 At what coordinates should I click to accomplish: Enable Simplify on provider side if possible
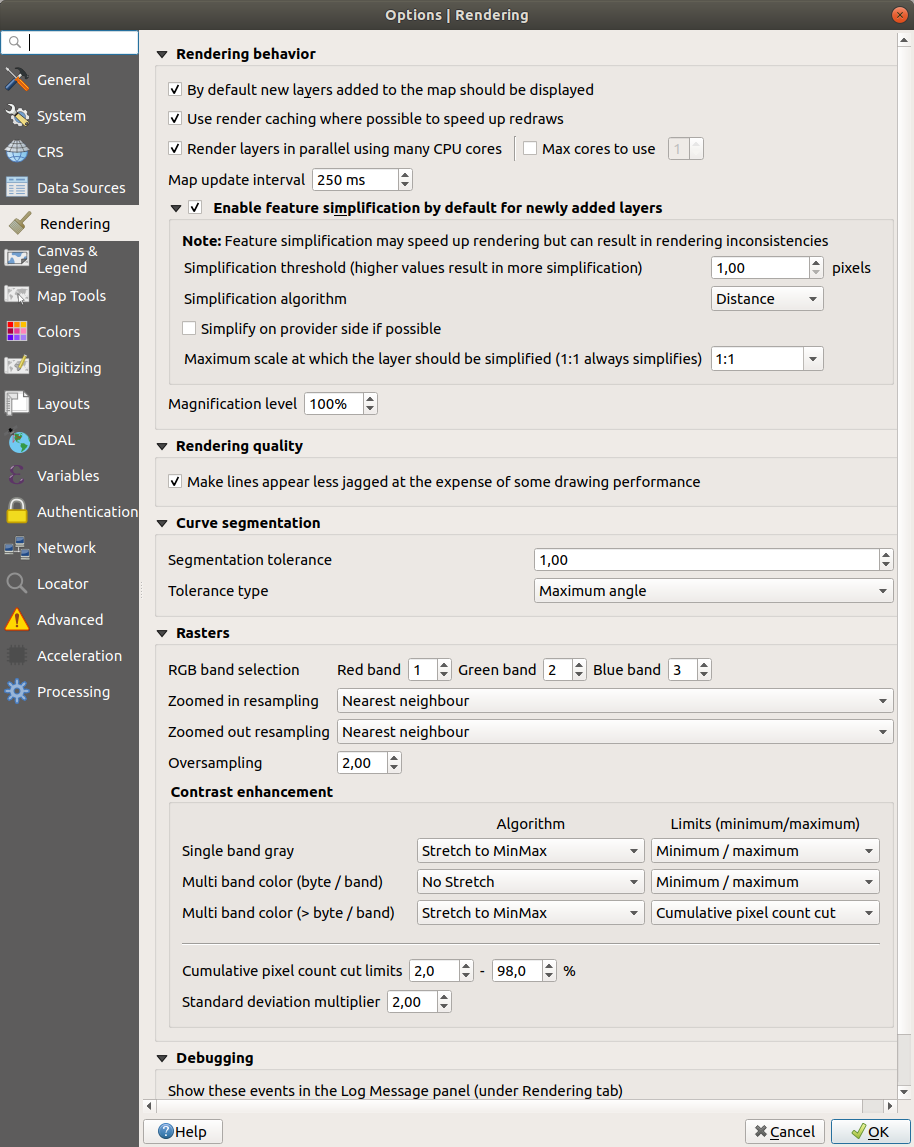(x=189, y=329)
